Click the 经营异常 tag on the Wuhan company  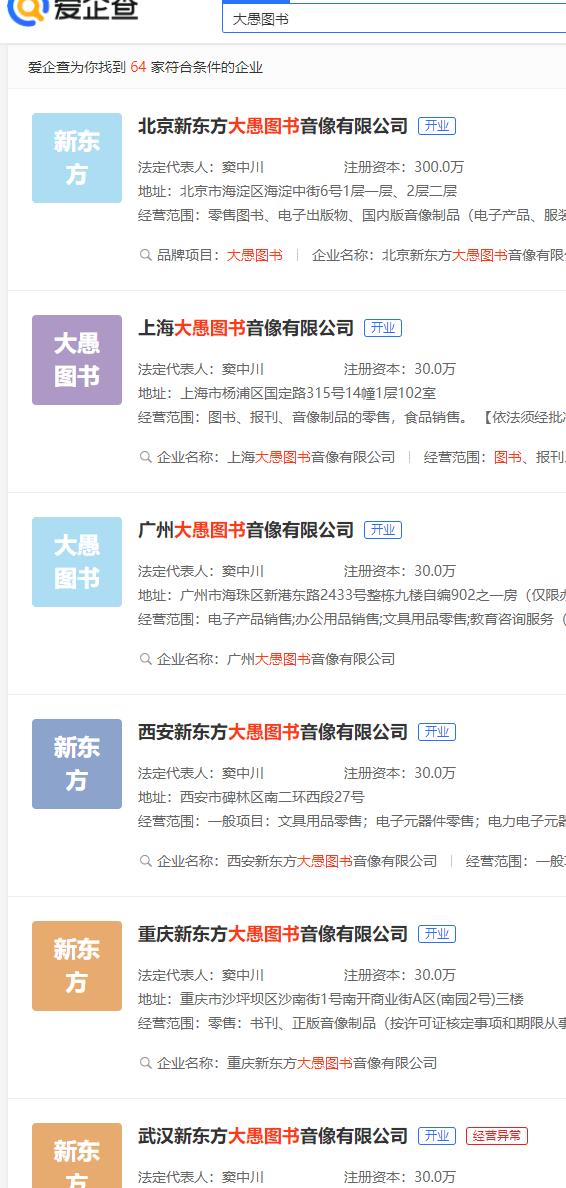coord(497,1136)
